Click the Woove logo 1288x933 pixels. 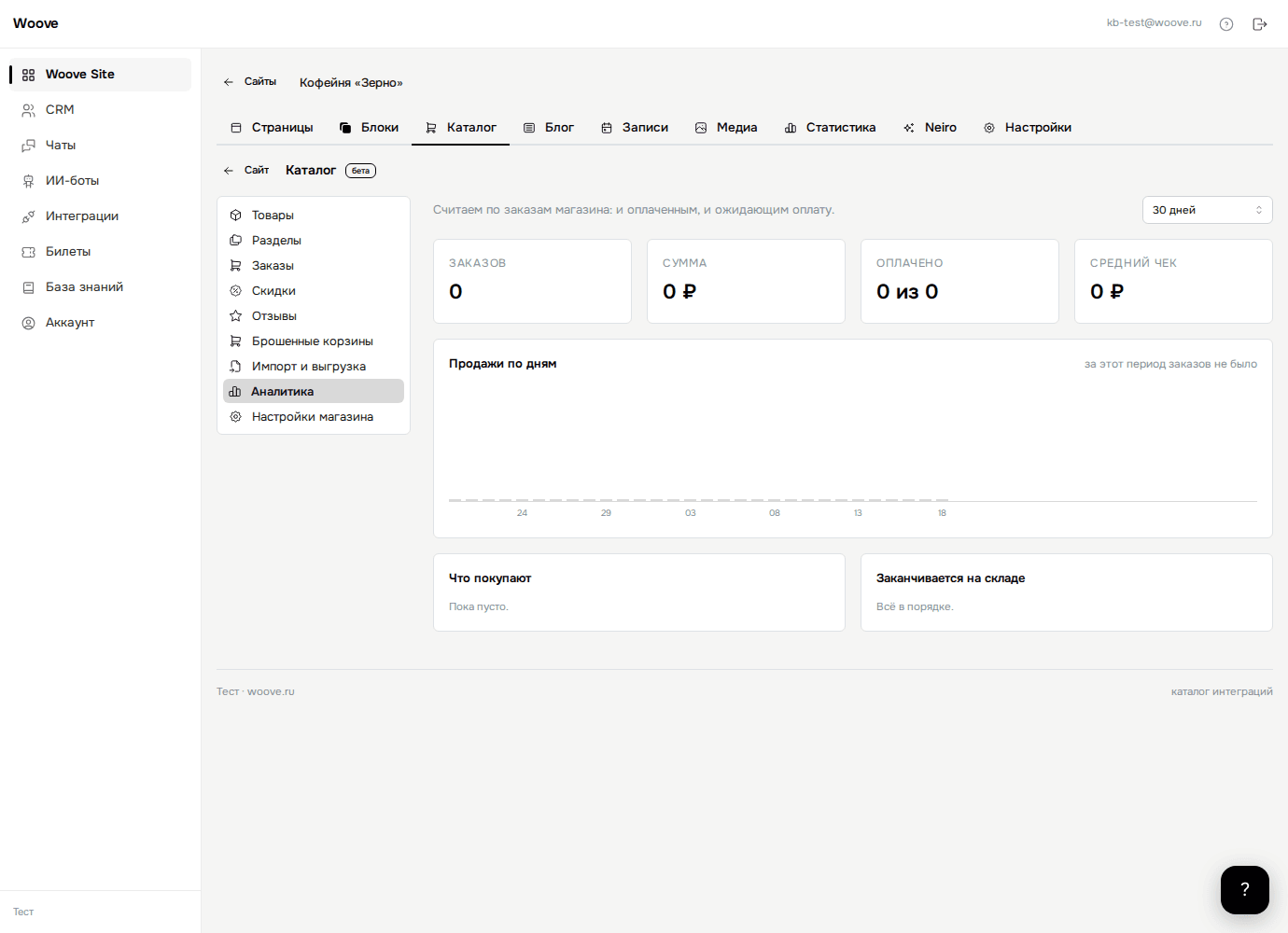[x=35, y=23]
